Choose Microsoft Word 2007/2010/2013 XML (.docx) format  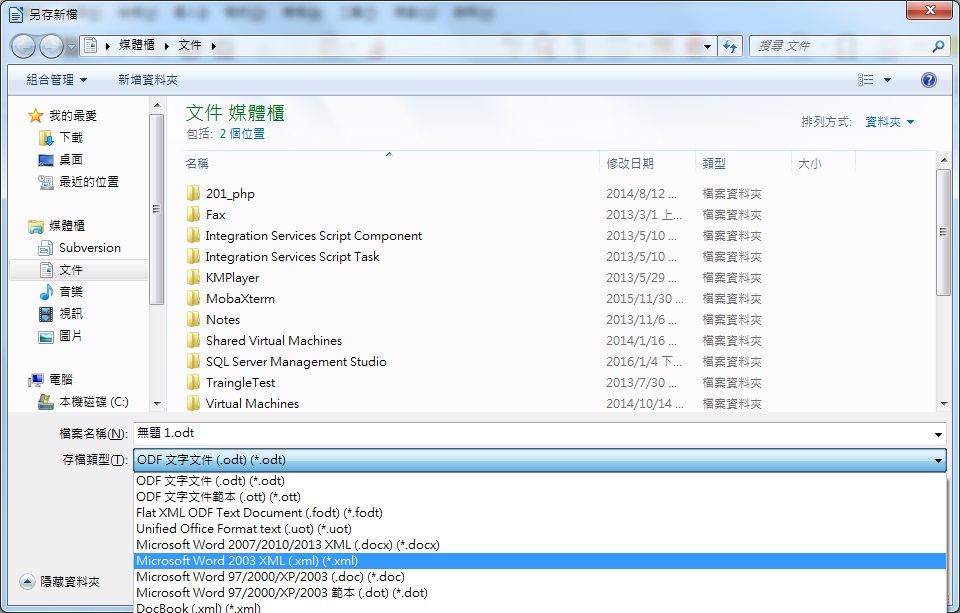click(288, 545)
